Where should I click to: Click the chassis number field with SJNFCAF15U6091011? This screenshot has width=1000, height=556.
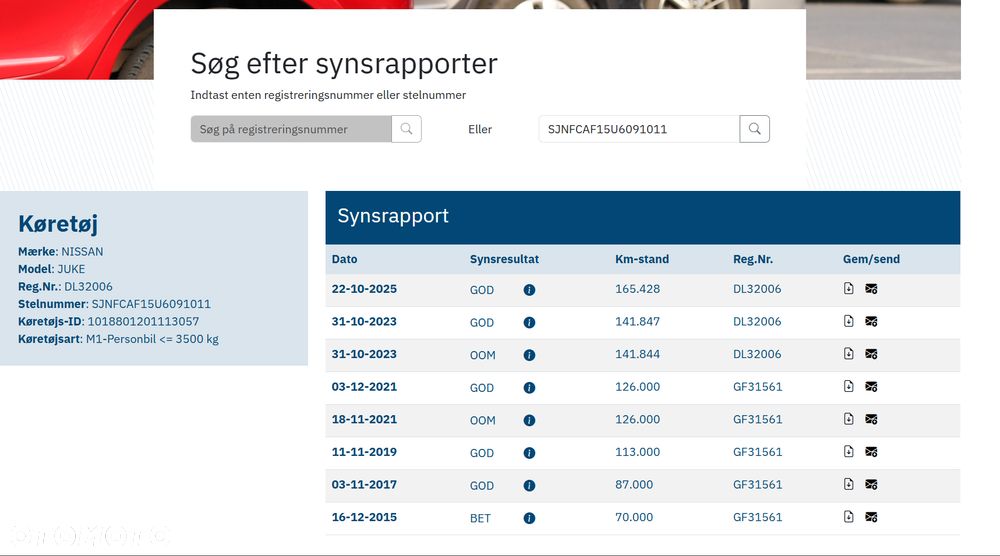[x=639, y=129]
